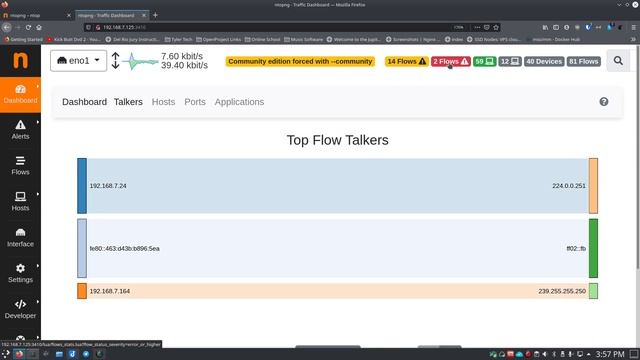Open the Developer sidebar section
The image size is (640, 360).
click(20, 309)
